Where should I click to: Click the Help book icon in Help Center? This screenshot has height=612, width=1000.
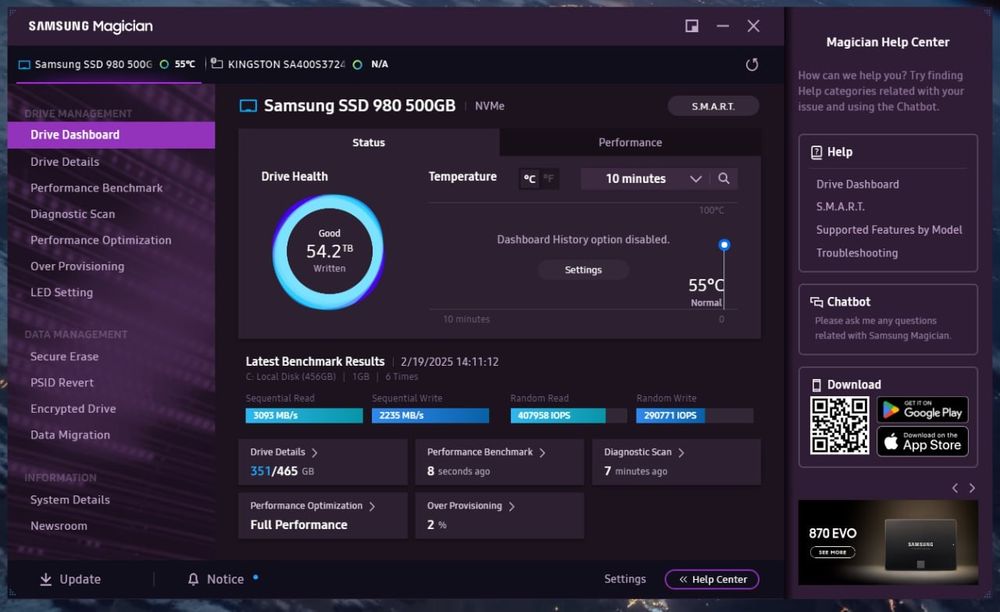click(816, 152)
